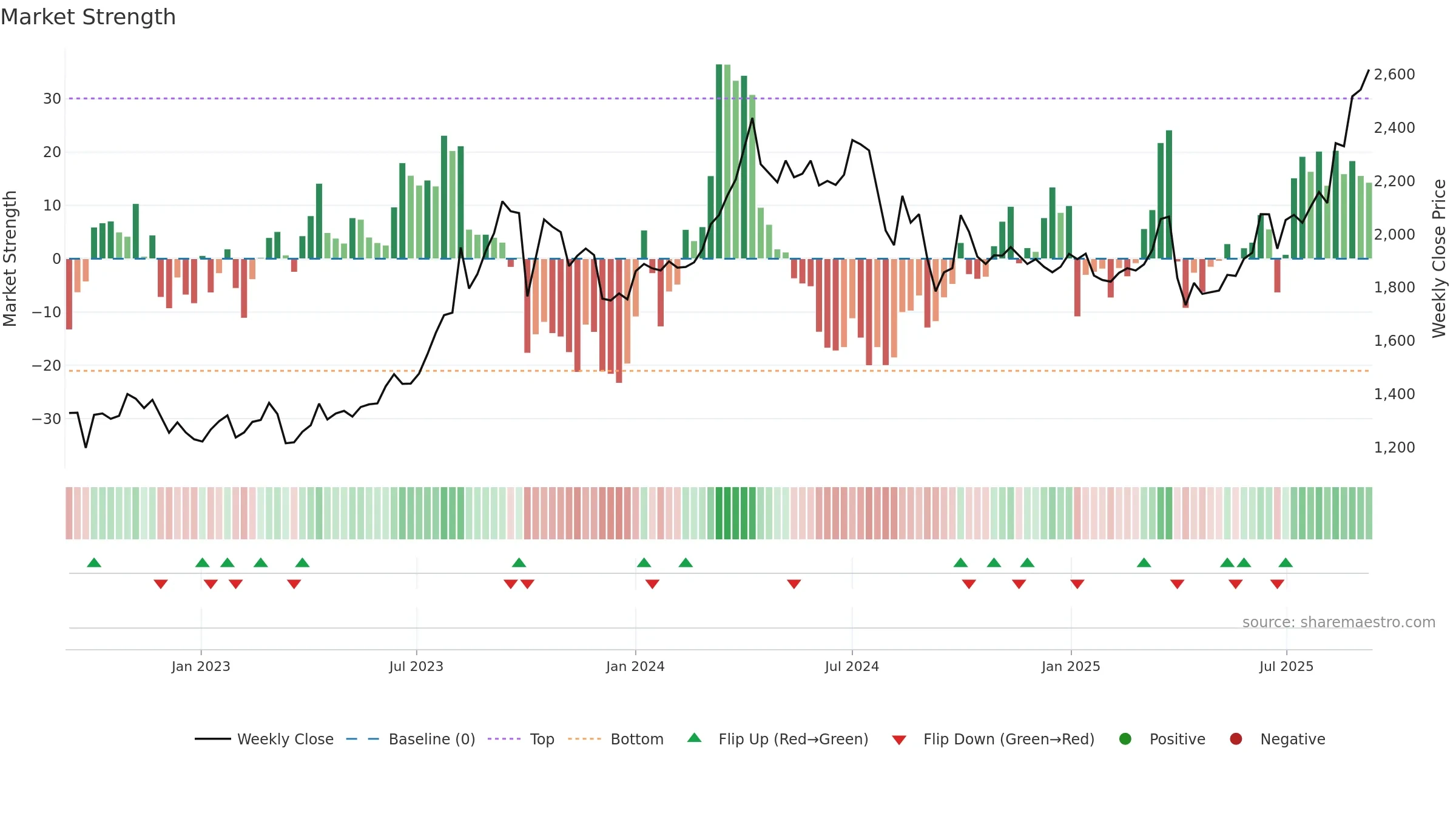Viewport: 1456px width, 819px height.
Task: Click the Weekly Close Price axis title
Action: pos(1439,258)
